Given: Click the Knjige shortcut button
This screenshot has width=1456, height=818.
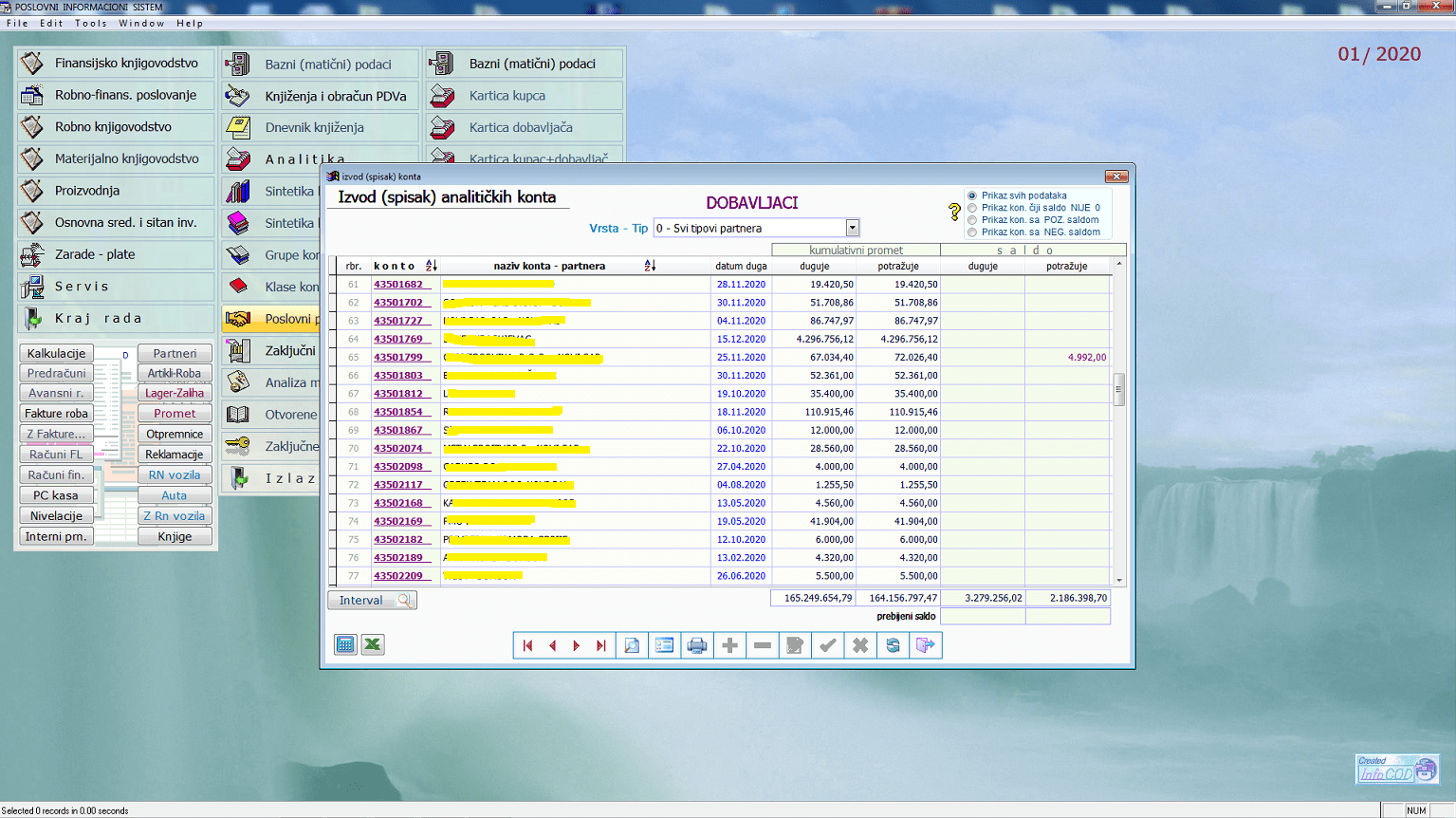Looking at the screenshot, I should point(175,536).
